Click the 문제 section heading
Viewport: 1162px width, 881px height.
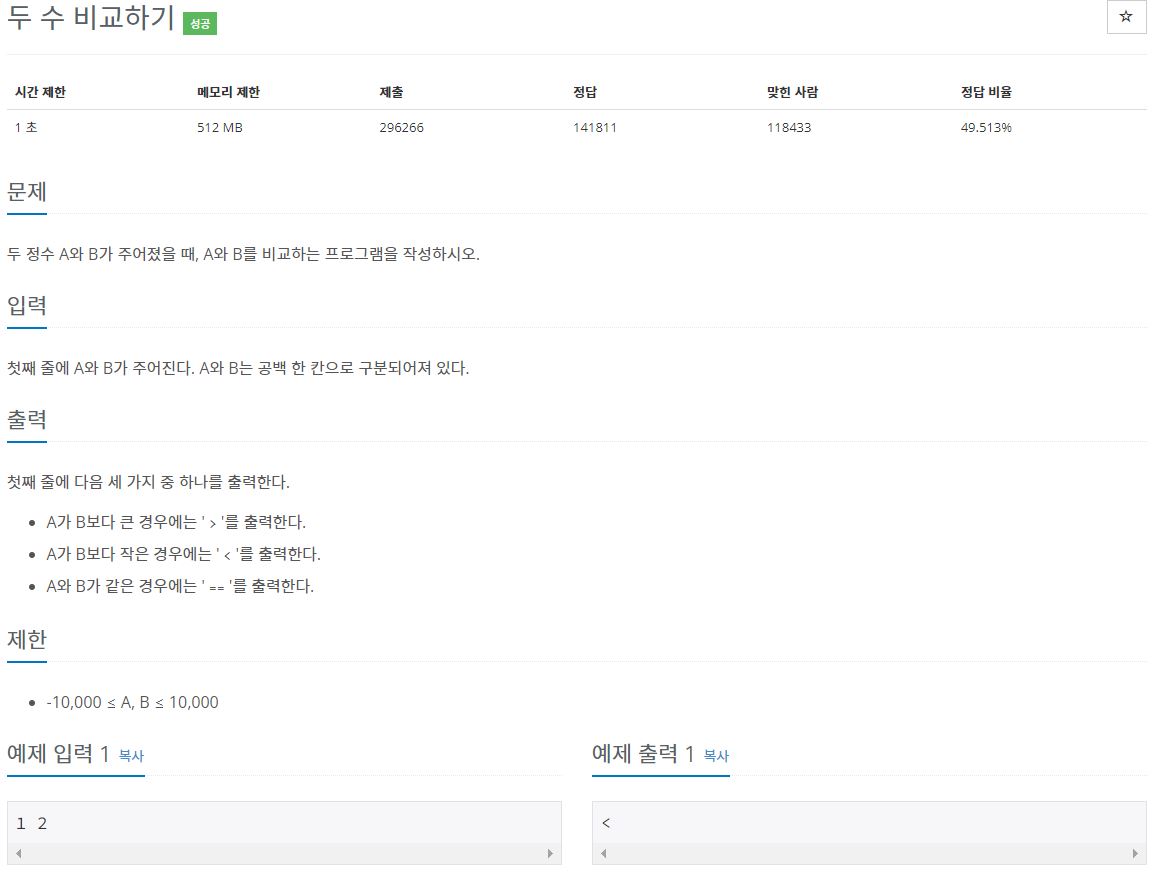tap(27, 192)
